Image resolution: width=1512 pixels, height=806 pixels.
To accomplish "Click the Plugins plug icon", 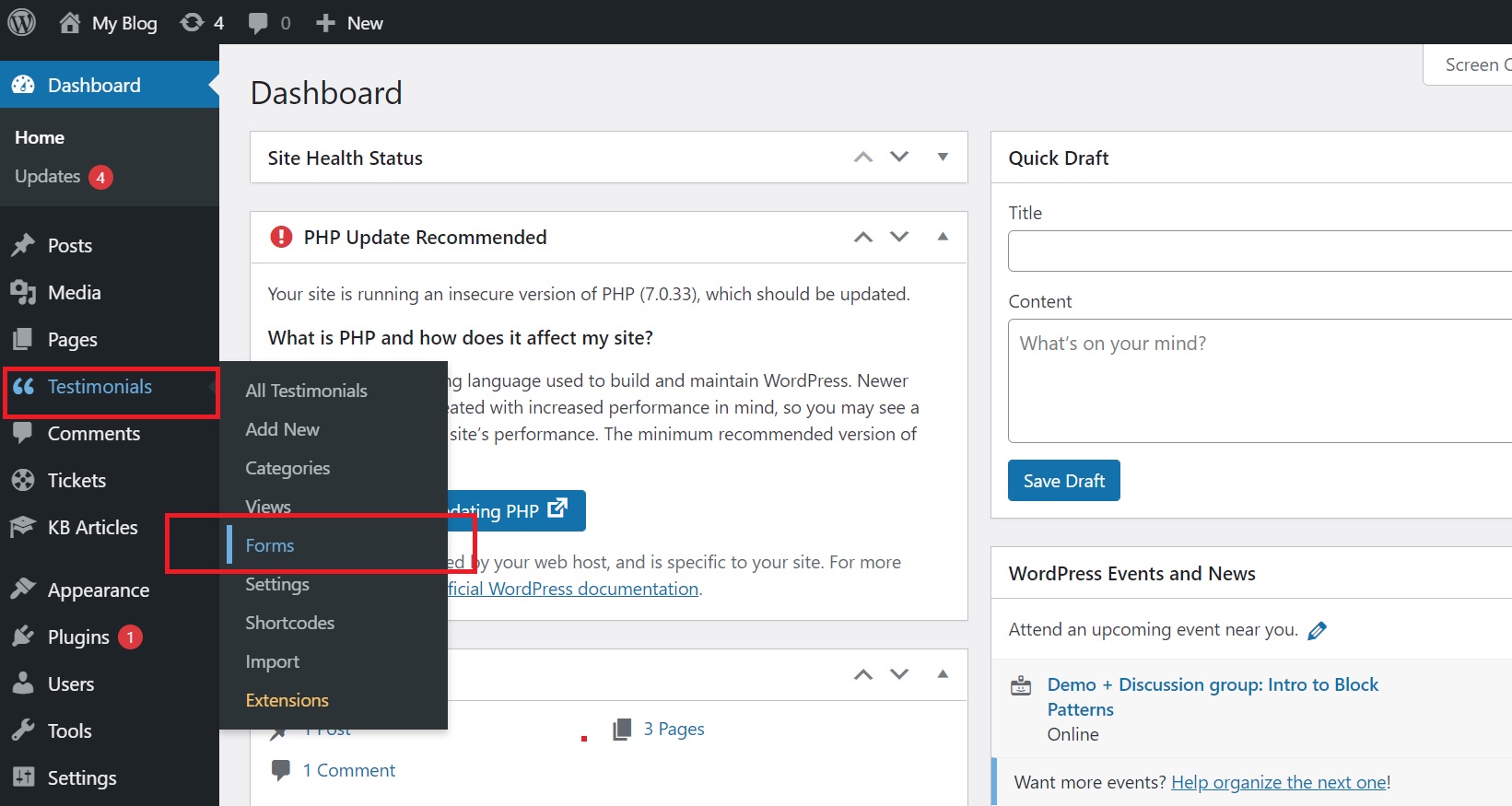I will pos(23,637).
